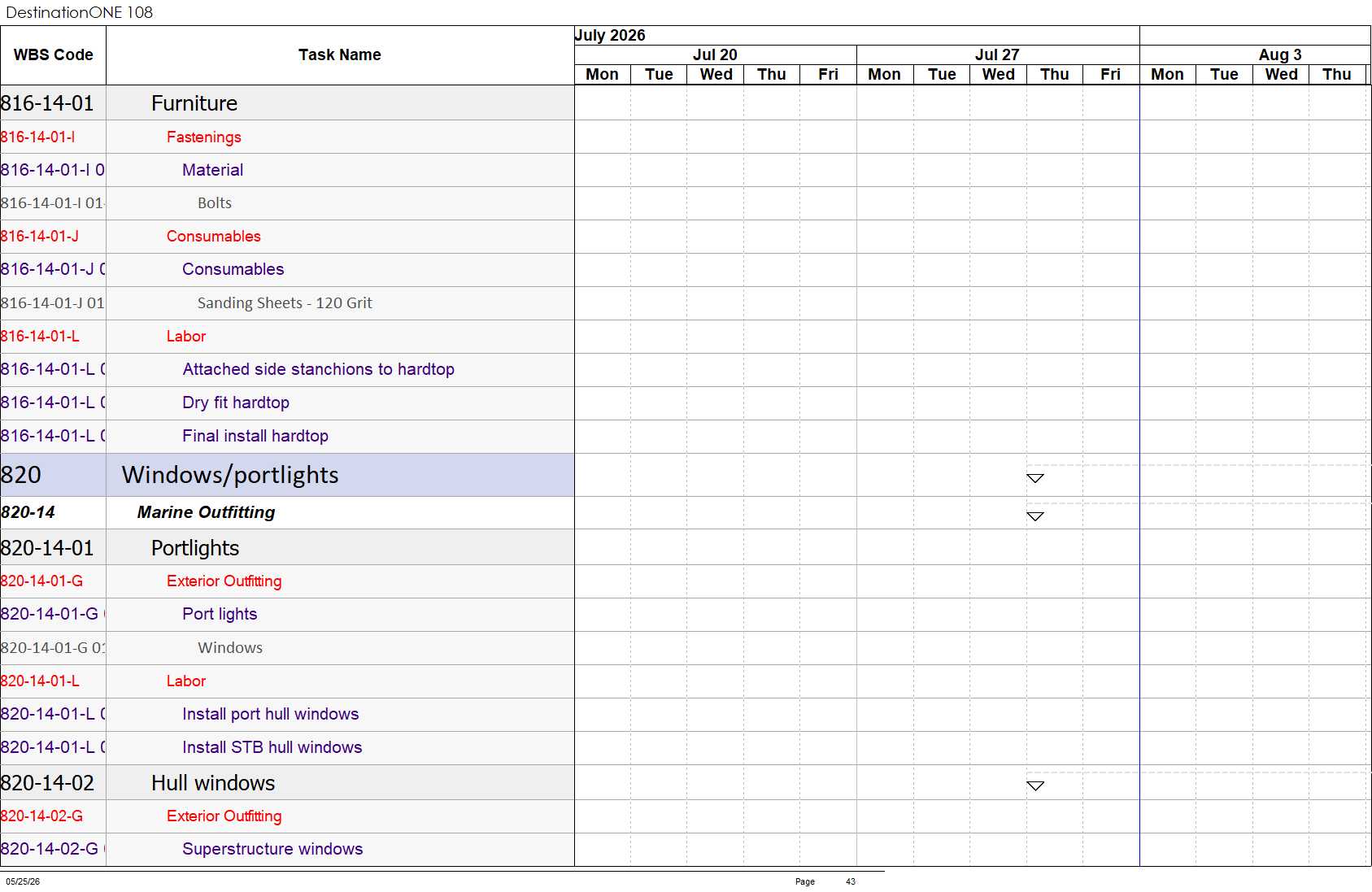Image resolution: width=1372 pixels, height=892 pixels.
Task: Click the Tue header under Aug 3
Action: point(1224,74)
